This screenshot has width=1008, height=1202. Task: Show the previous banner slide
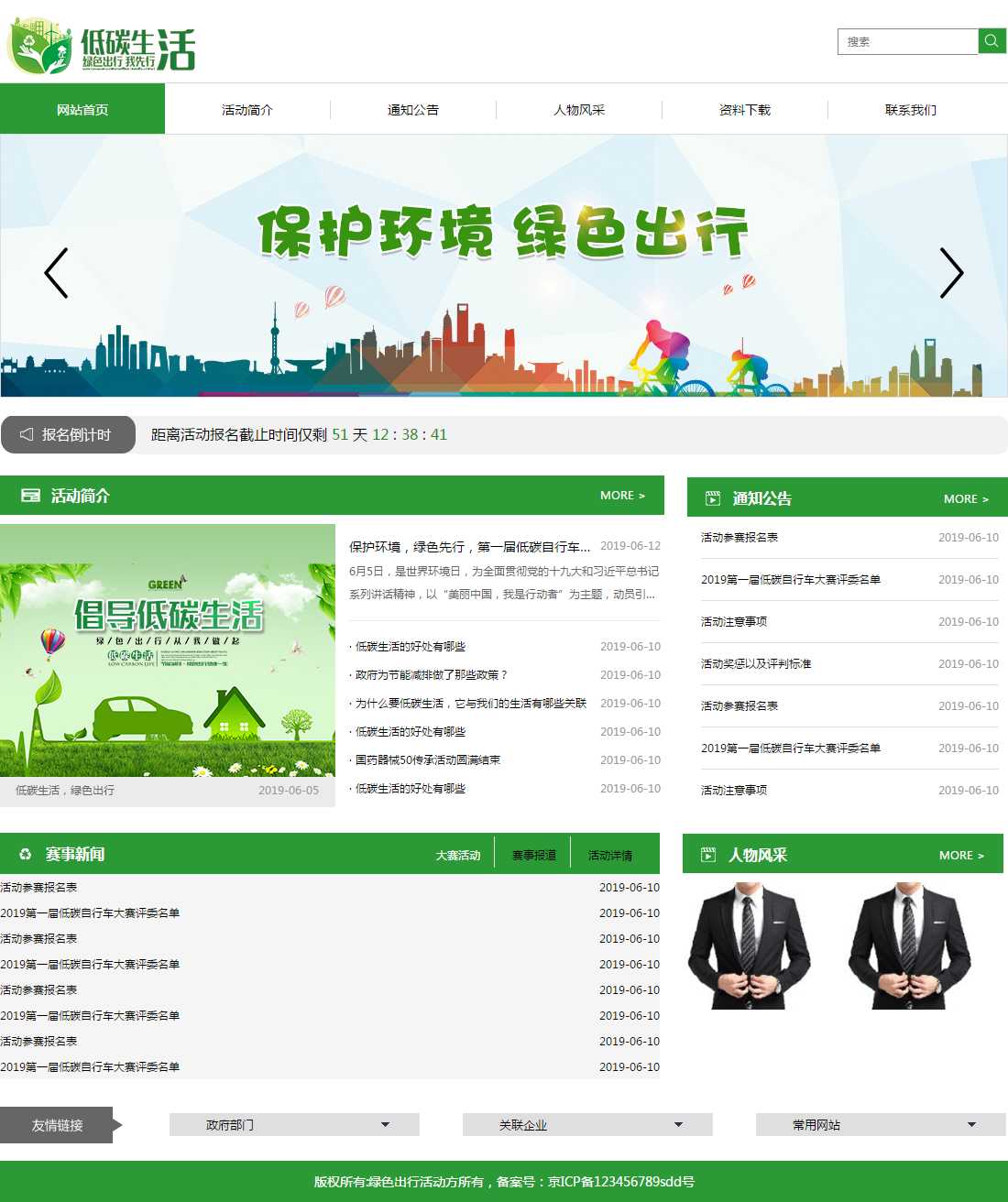(x=56, y=273)
